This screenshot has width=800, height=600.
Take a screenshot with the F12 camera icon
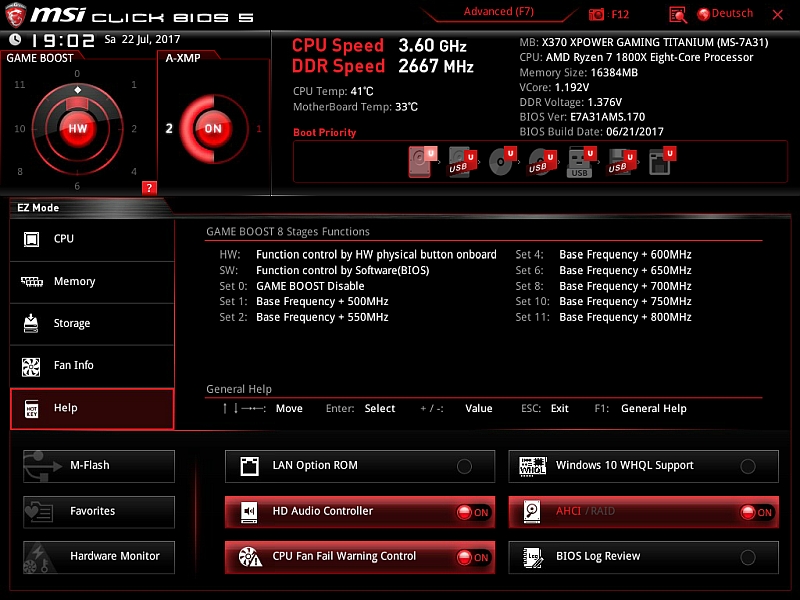pyautogui.click(x=596, y=15)
